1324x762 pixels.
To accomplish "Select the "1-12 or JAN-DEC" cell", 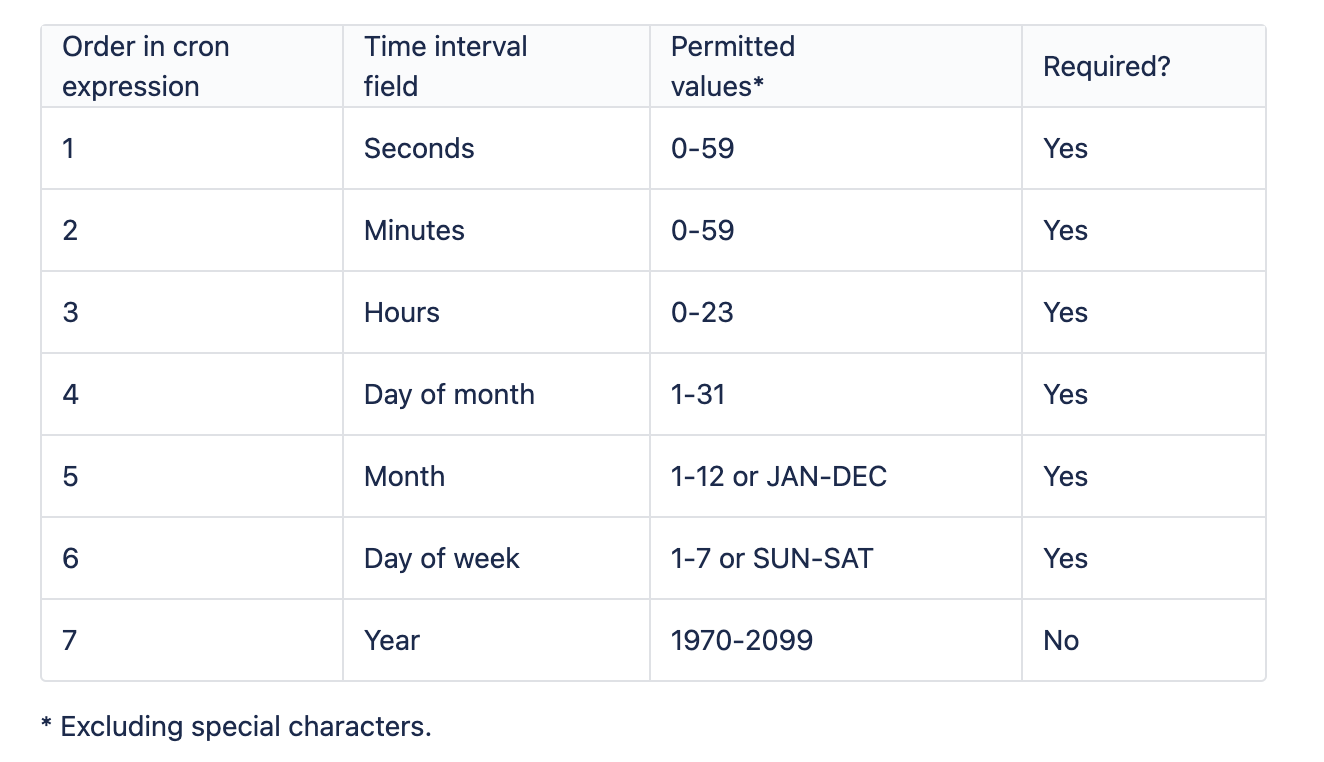I will tap(778, 477).
